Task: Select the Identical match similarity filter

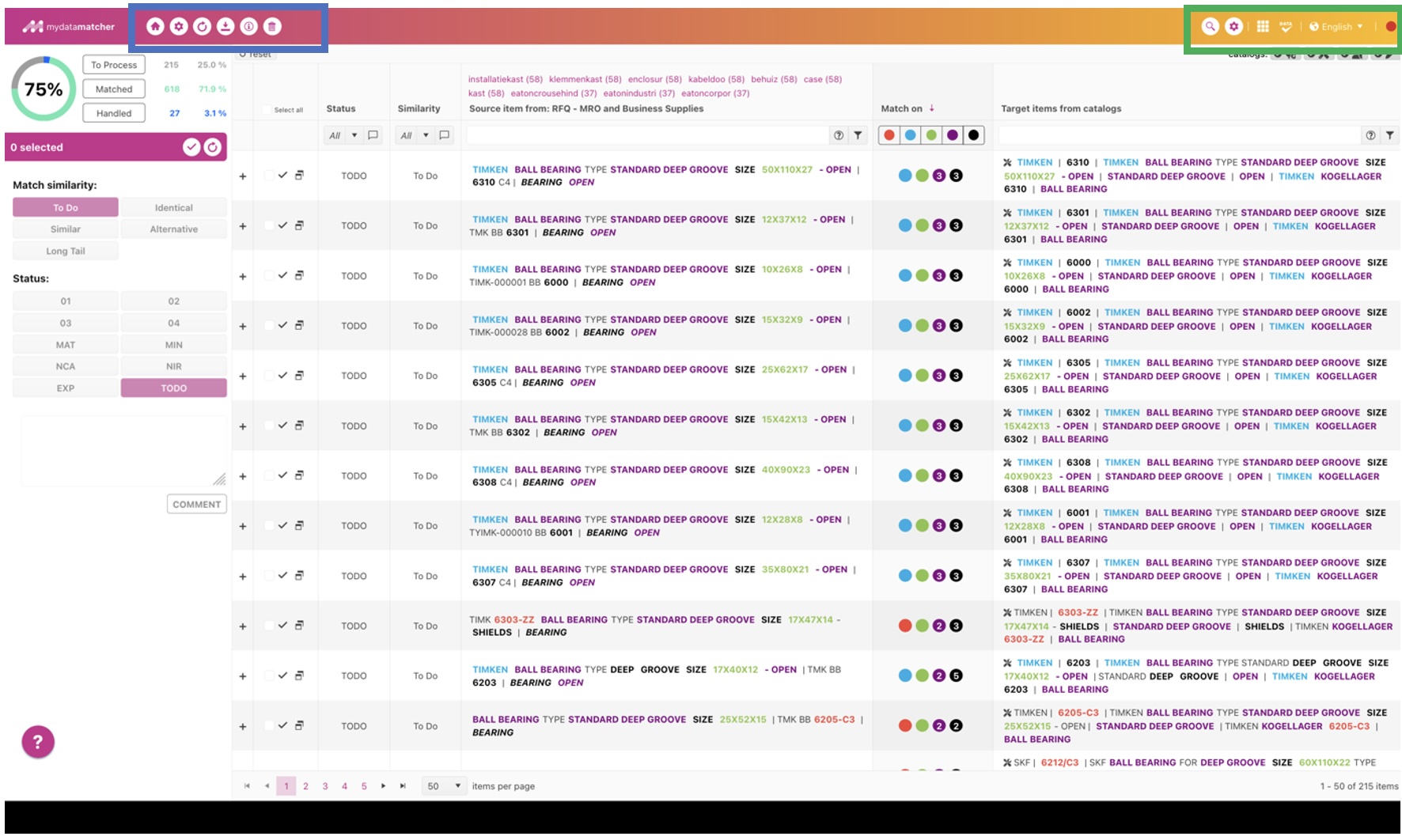Action: coord(174,207)
